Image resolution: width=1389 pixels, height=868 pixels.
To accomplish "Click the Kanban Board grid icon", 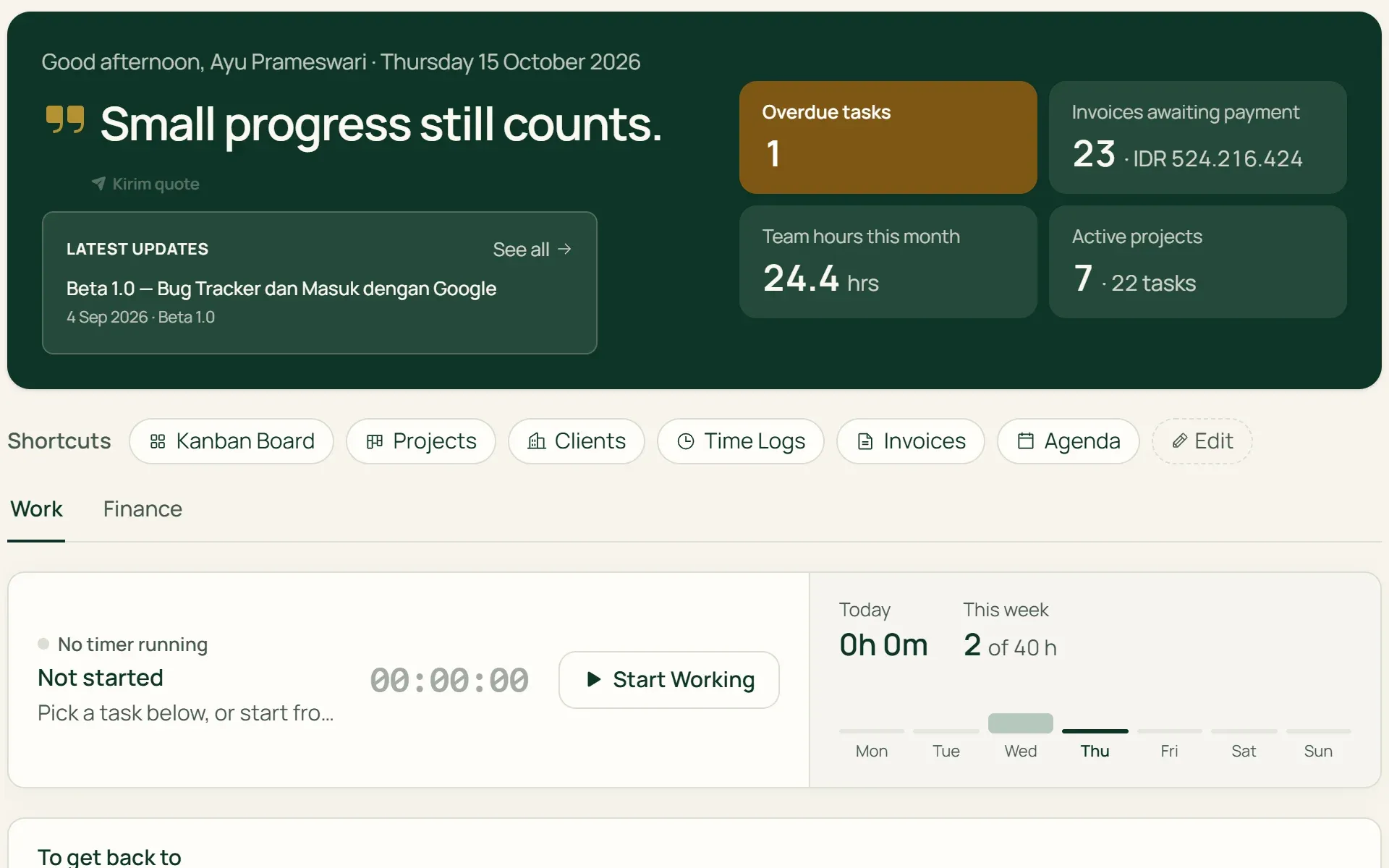I will (158, 441).
